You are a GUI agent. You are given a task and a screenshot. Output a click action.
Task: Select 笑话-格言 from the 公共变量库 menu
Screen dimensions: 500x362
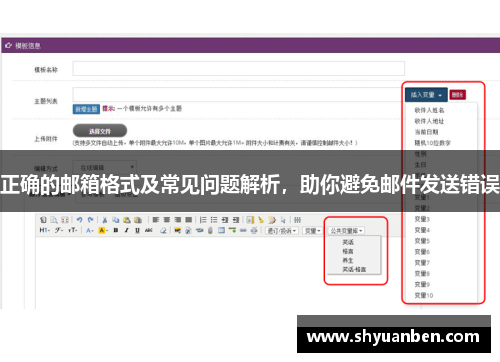(x=354, y=269)
